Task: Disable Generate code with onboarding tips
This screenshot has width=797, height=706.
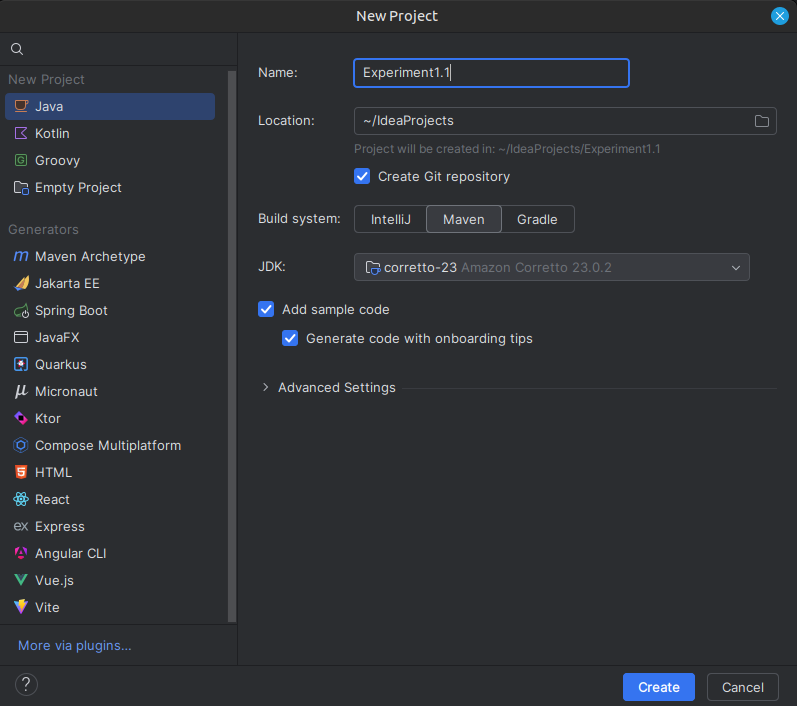Action: 290,338
